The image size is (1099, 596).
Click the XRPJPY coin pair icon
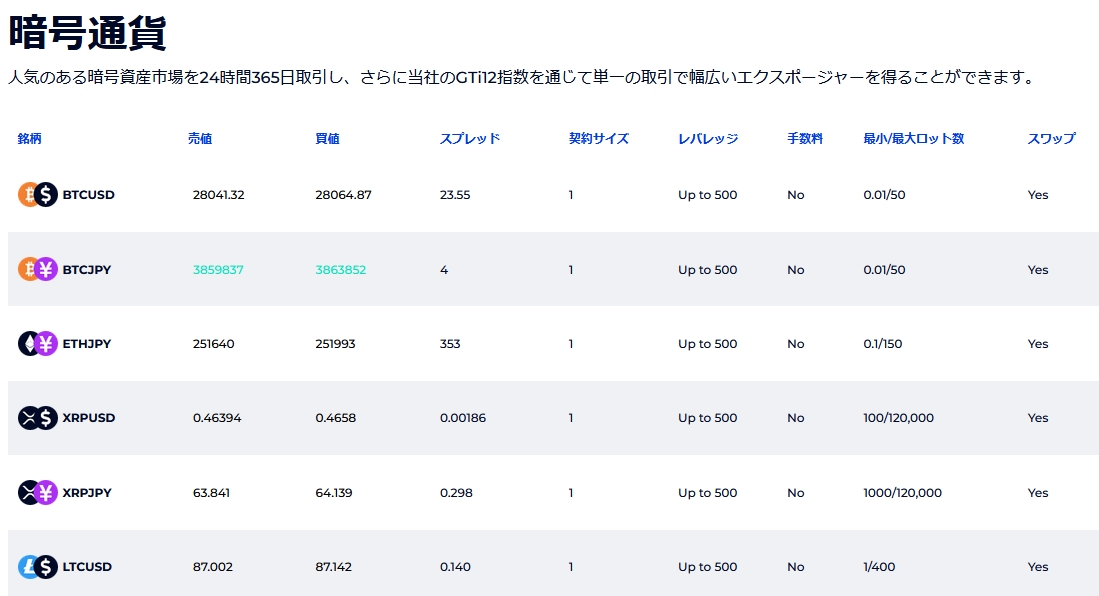point(38,492)
